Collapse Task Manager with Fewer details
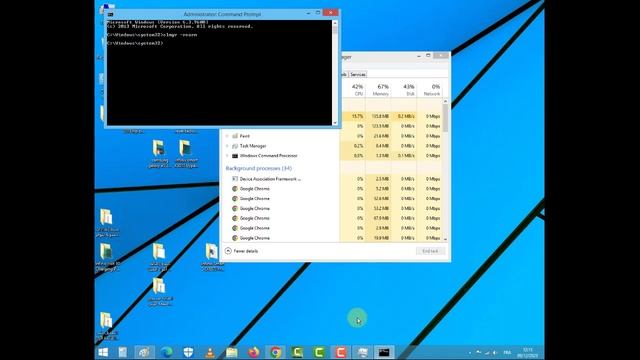The width and height of the screenshot is (640, 360). [x=242, y=251]
